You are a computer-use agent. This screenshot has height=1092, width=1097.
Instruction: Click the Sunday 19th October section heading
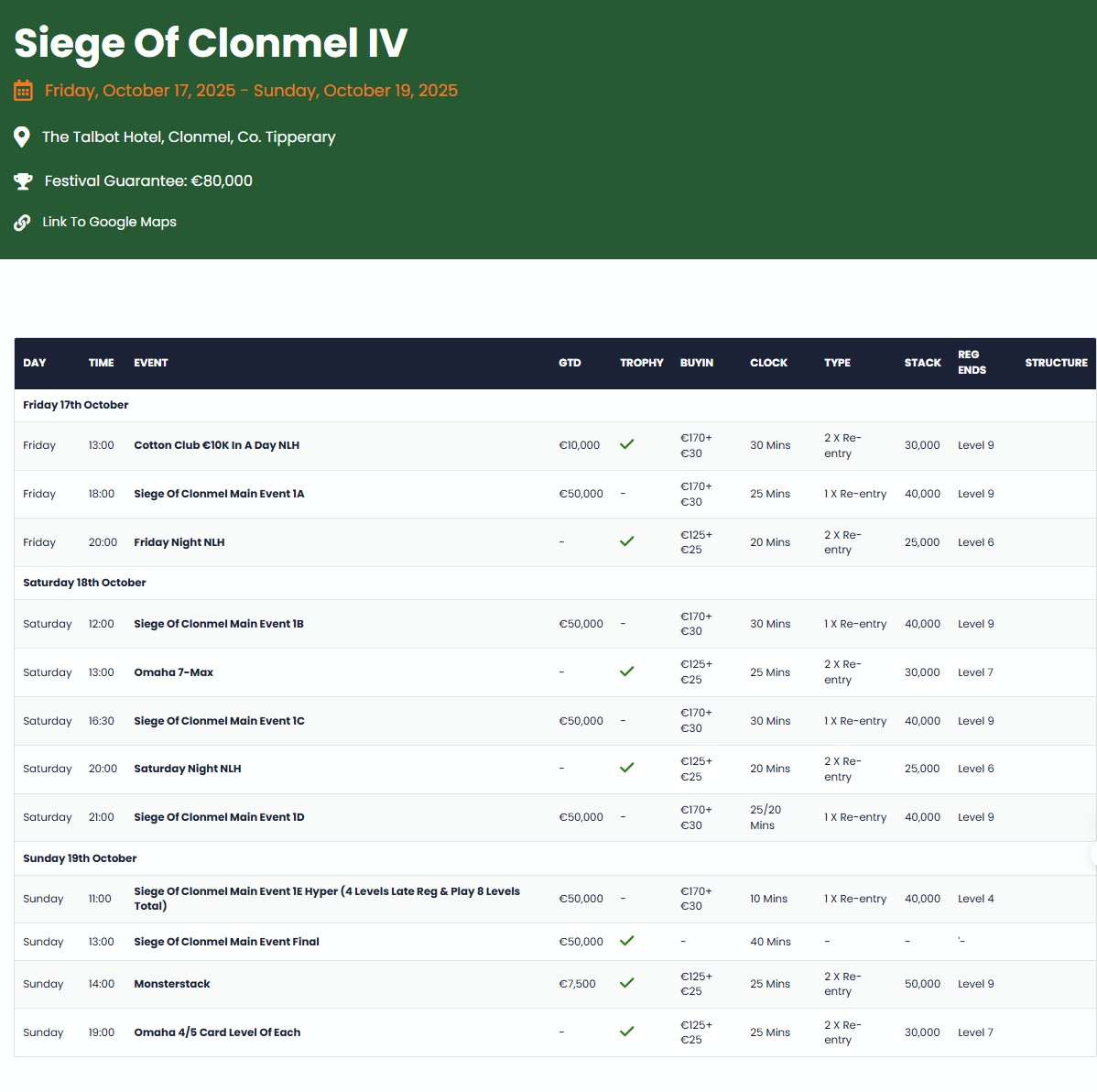point(80,858)
